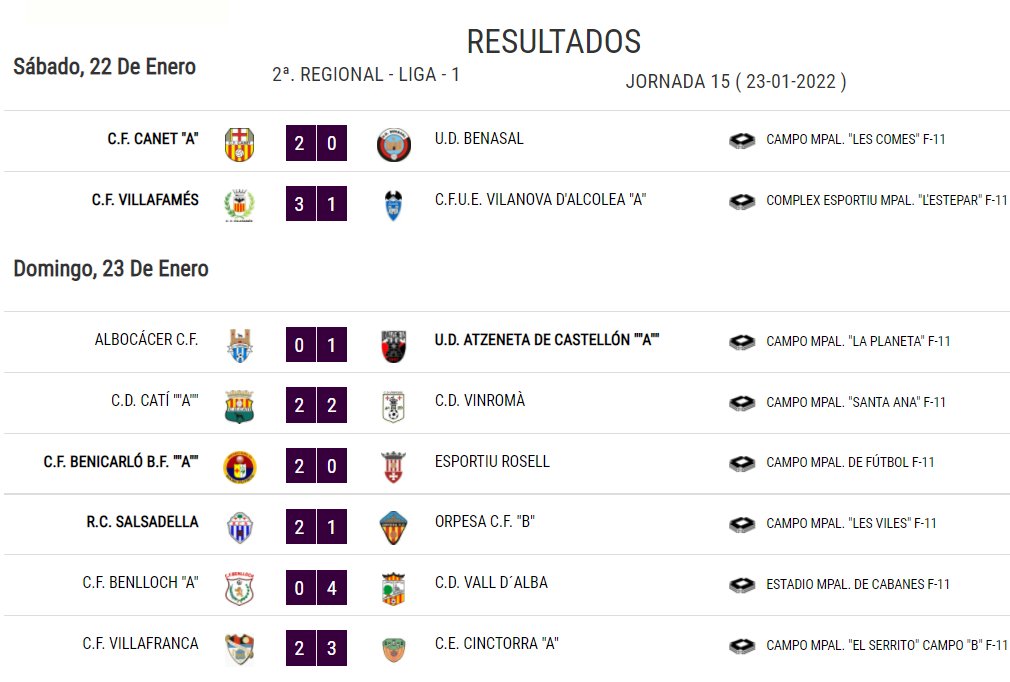This screenshot has height=682, width=1010.
Task: Open the R.C. Salsadella team name
Action: 142,522
